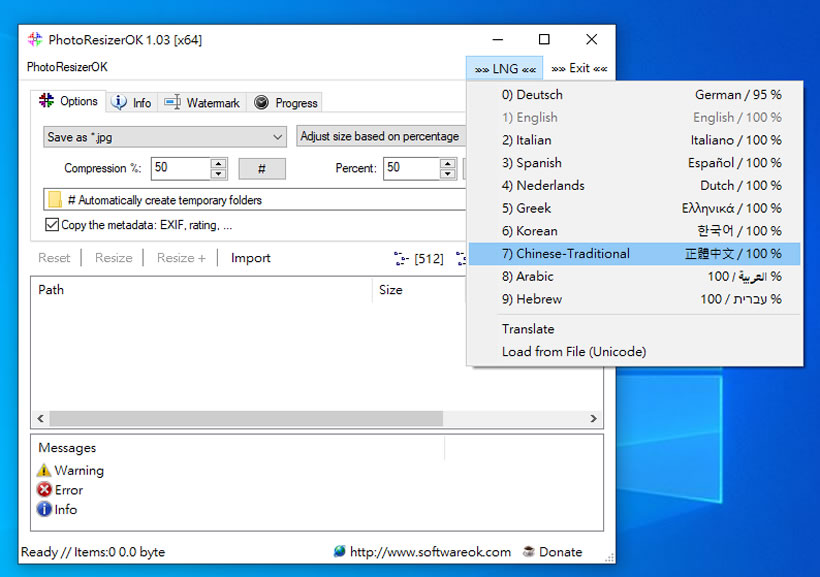Click Translate in language menu
Screen dimensions: 820x577
tap(634, 329)
